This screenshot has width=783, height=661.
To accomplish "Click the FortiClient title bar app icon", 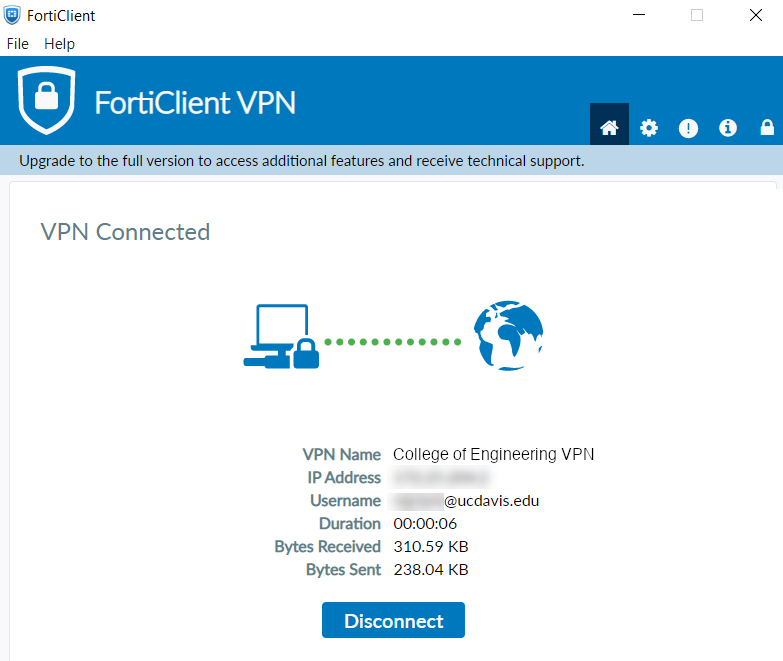I will tap(12, 15).
